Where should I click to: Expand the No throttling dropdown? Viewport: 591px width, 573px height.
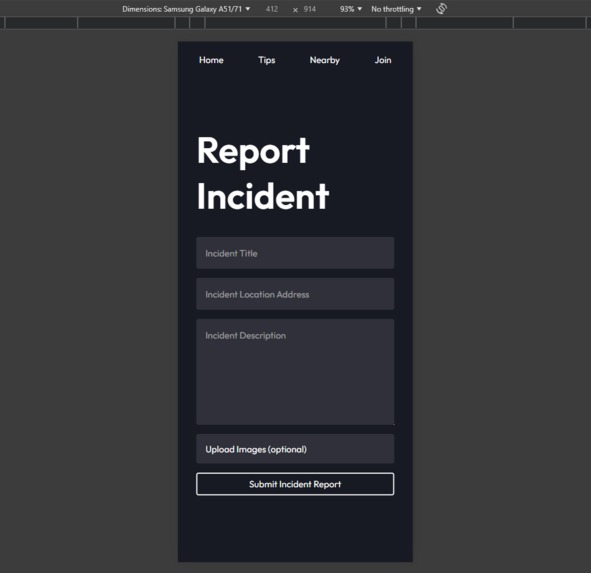click(396, 9)
